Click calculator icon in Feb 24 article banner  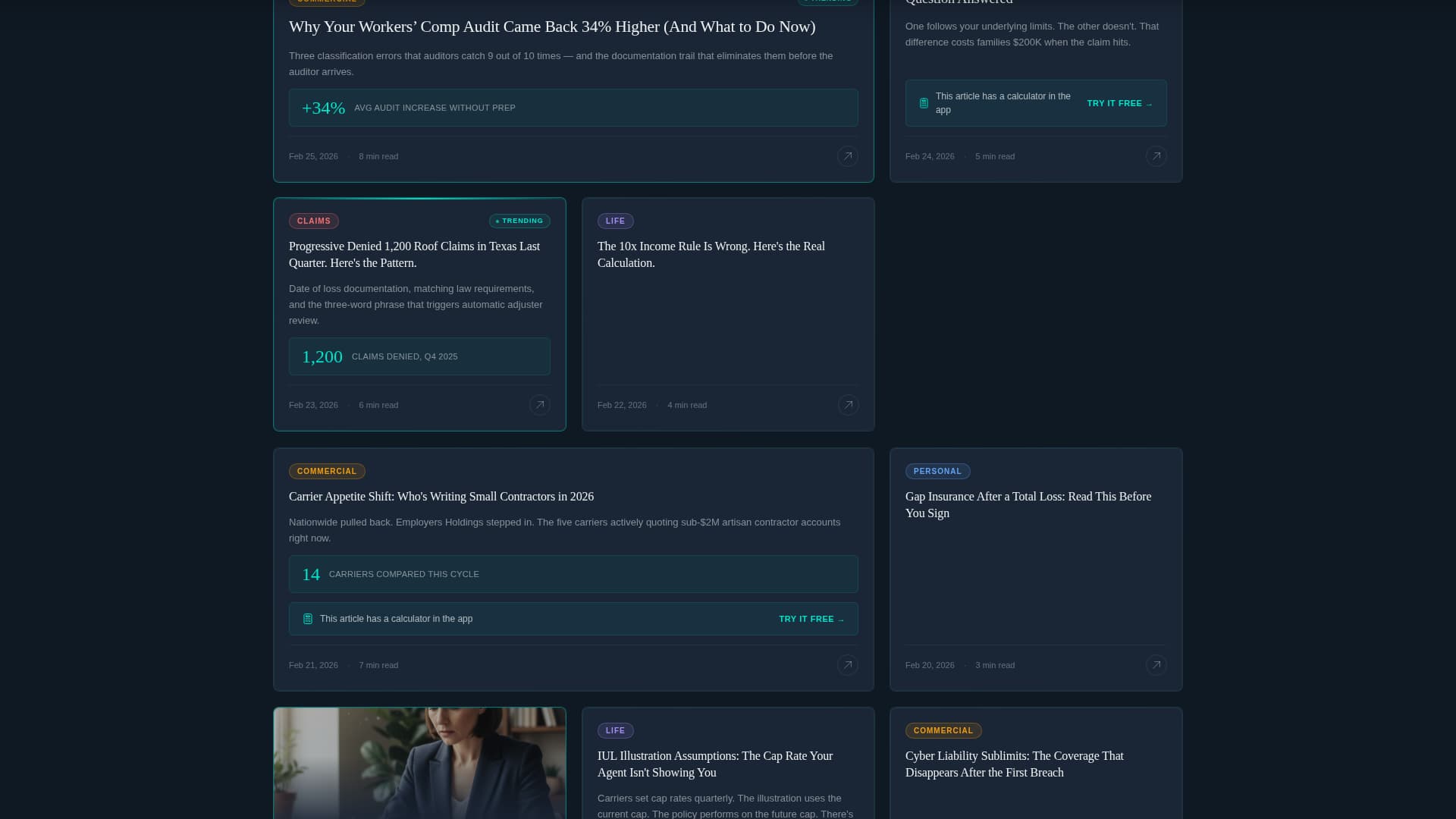tap(924, 103)
